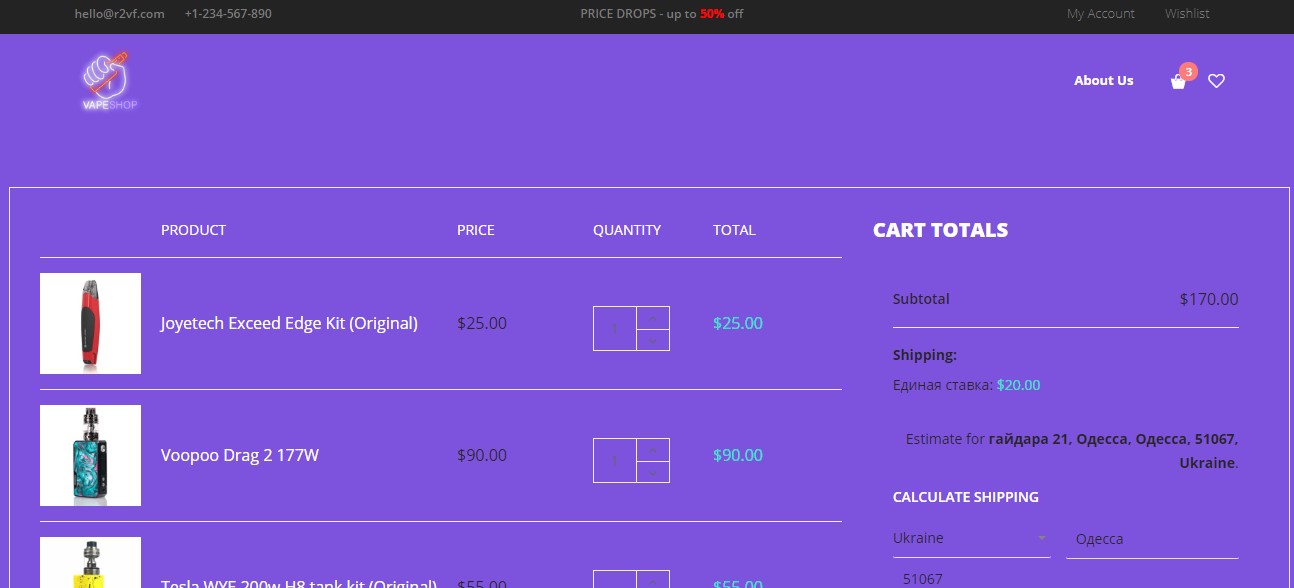
Task: Open the Joyetech Exceed Edge Kit product link
Action: click(289, 323)
